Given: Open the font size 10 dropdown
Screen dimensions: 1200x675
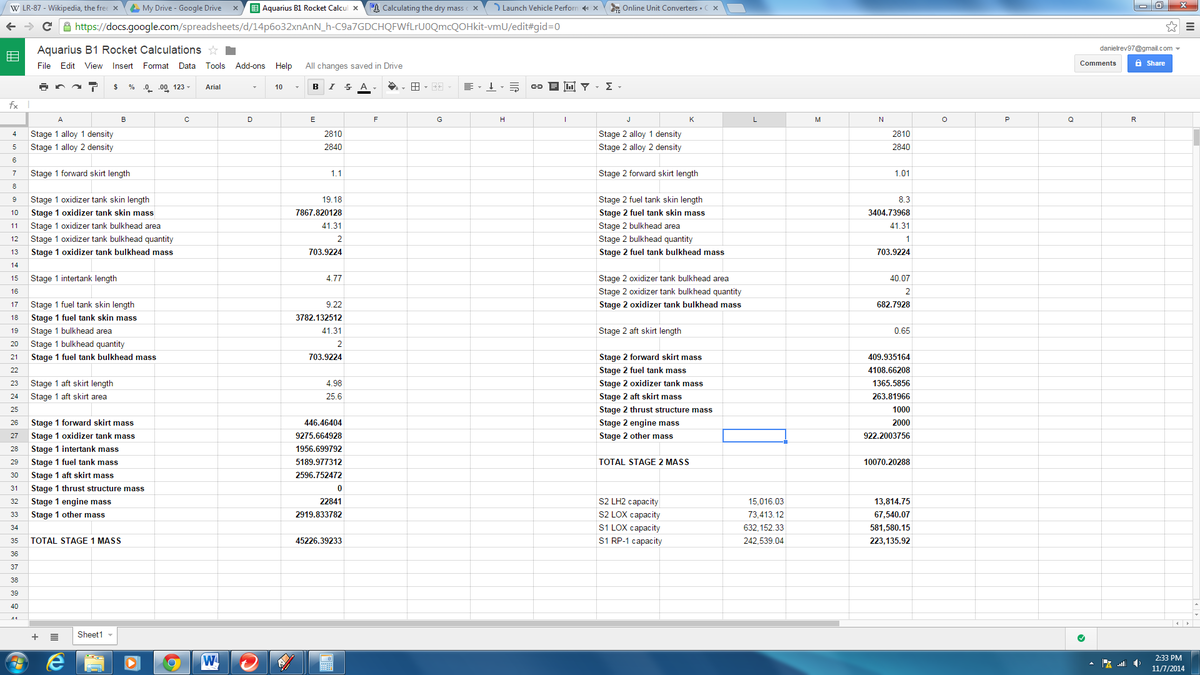Looking at the screenshot, I should [x=287, y=87].
